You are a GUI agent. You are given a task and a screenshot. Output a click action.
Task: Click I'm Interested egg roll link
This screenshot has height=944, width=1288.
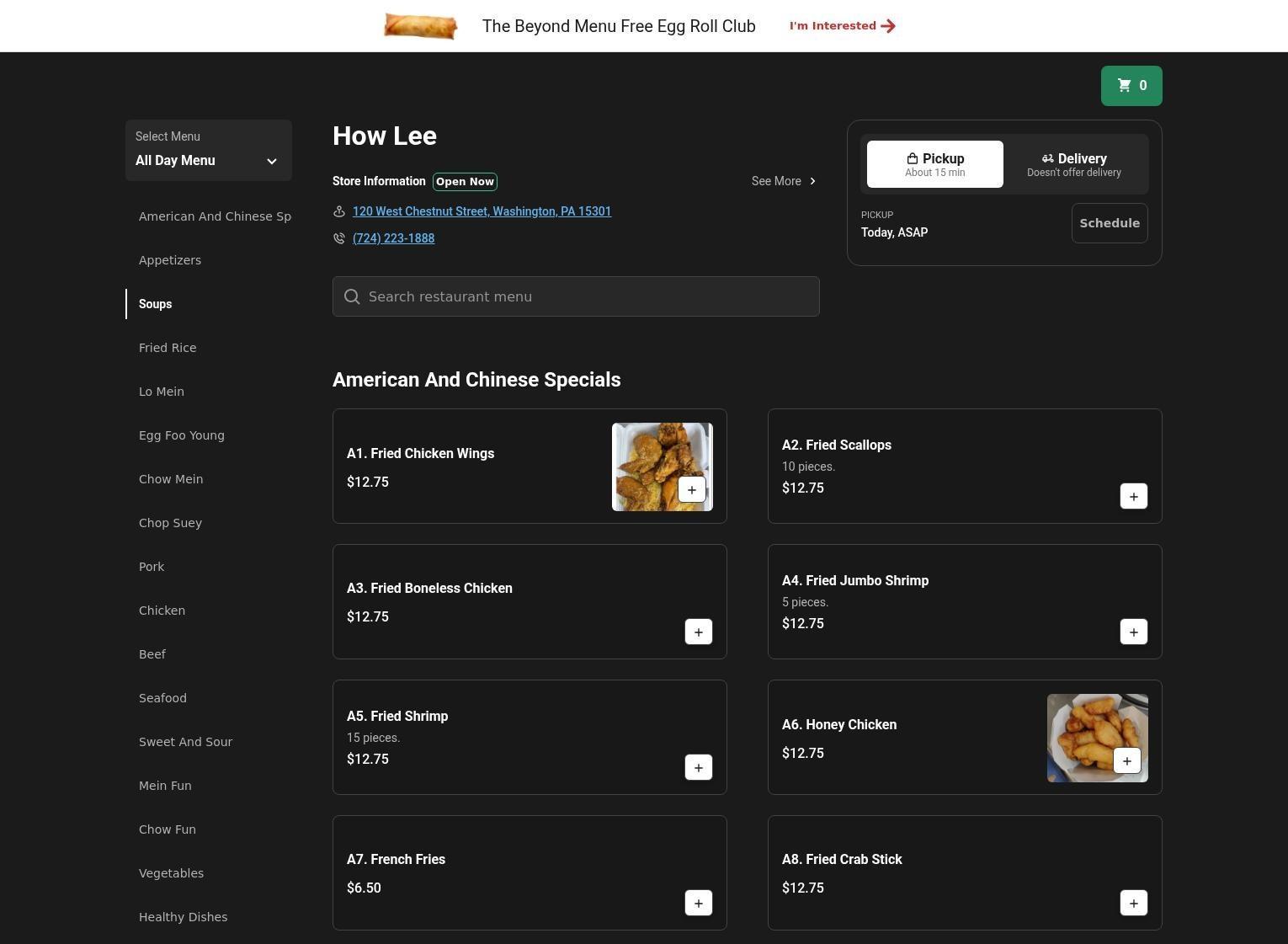pyautogui.click(x=841, y=26)
